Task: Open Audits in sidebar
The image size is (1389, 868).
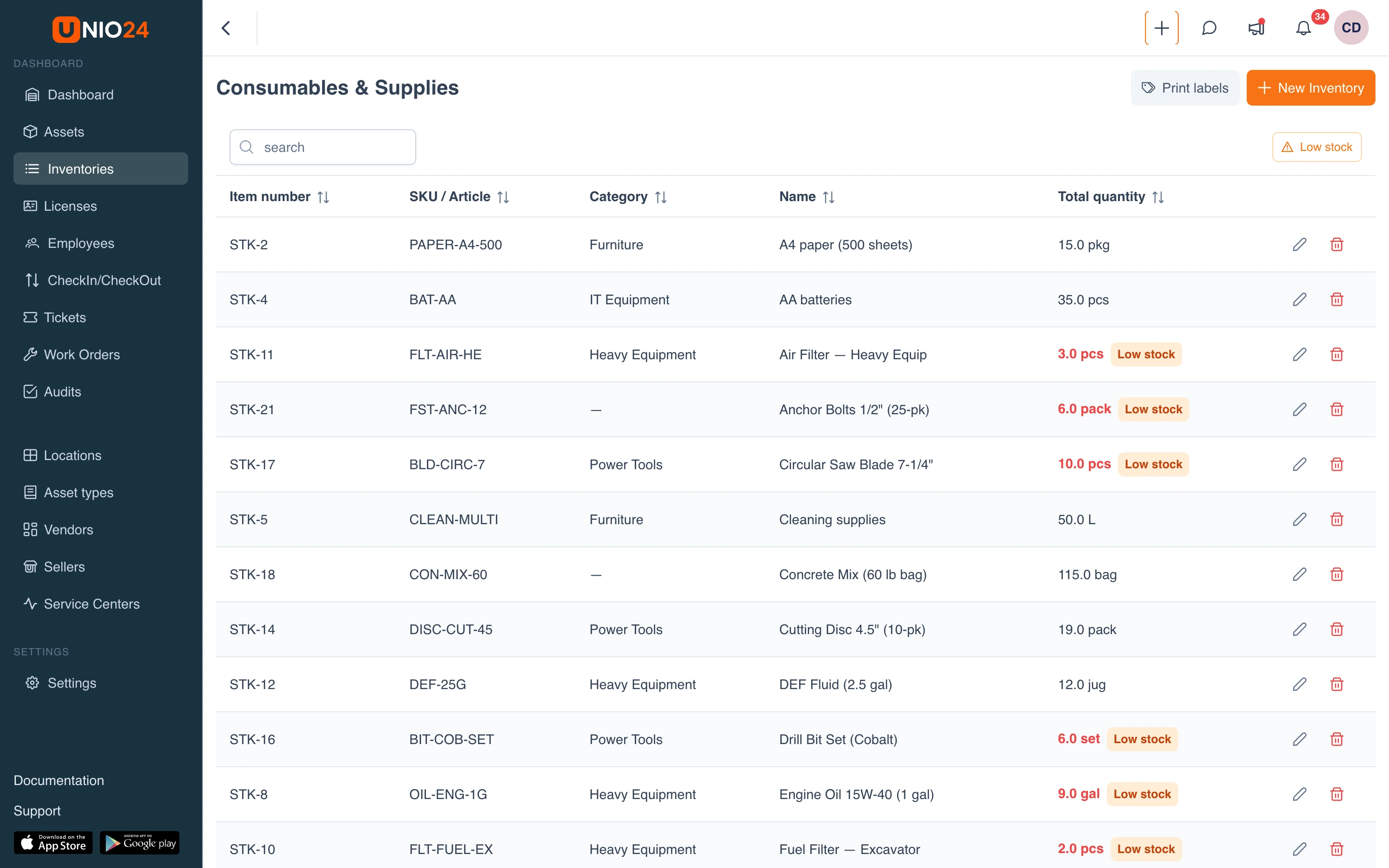Action: [x=100, y=392]
